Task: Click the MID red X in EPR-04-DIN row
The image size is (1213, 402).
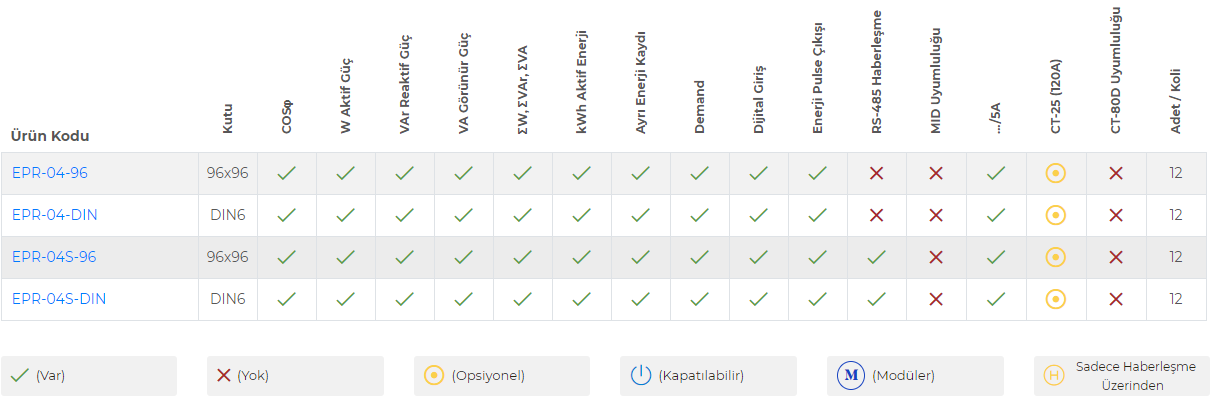Action: 936,215
